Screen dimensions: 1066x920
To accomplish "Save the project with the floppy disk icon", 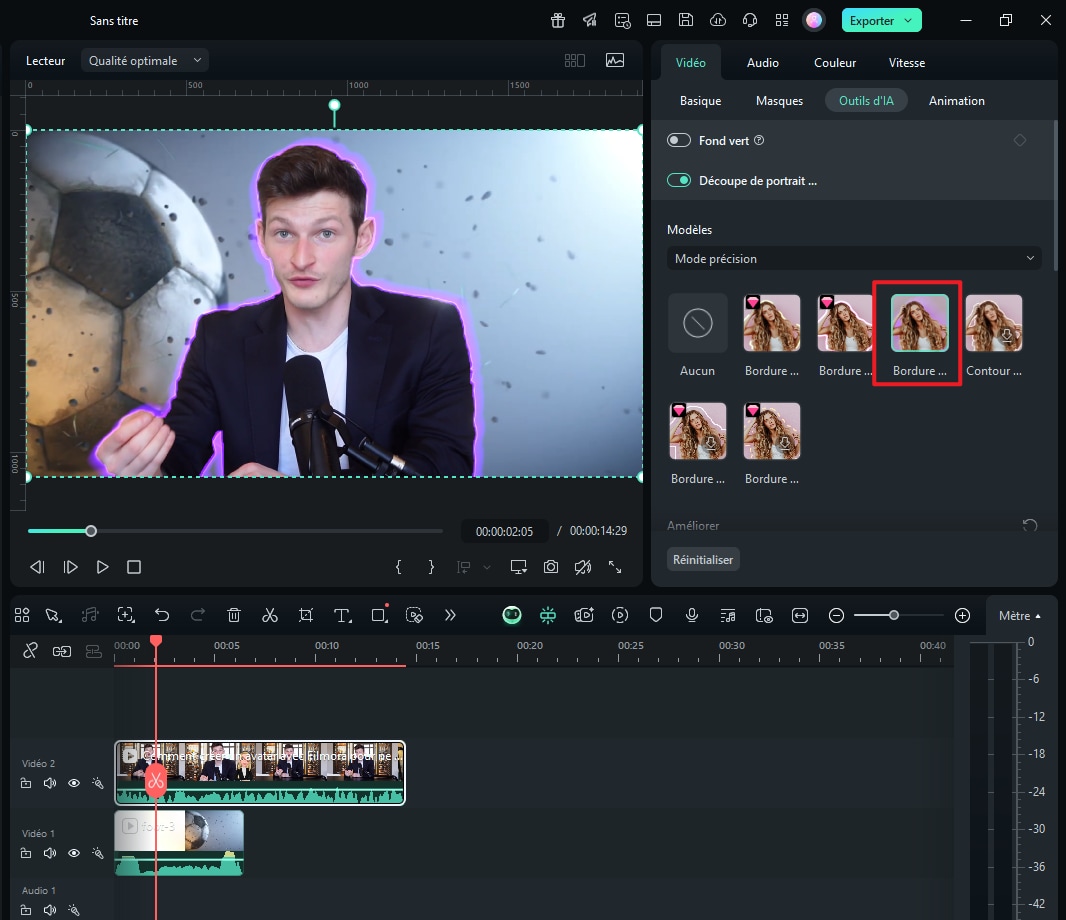I will click(x=685, y=20).
